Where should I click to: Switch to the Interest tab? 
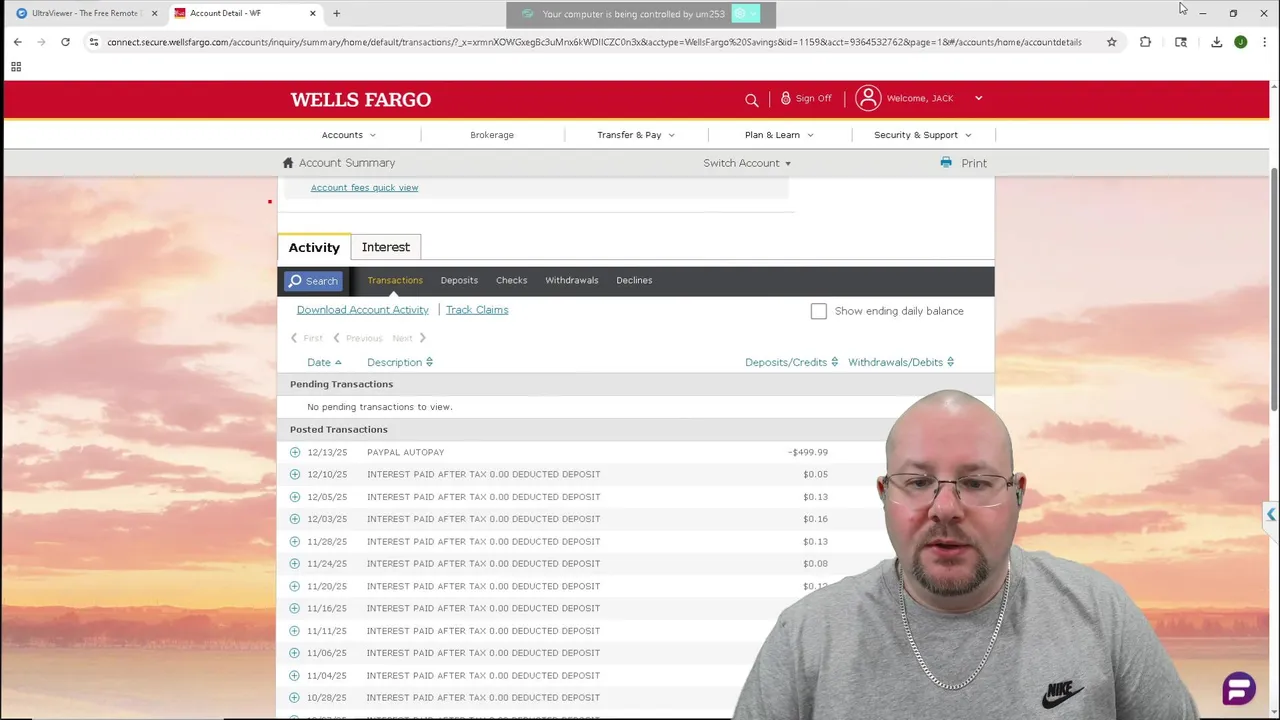coord(386,247)
